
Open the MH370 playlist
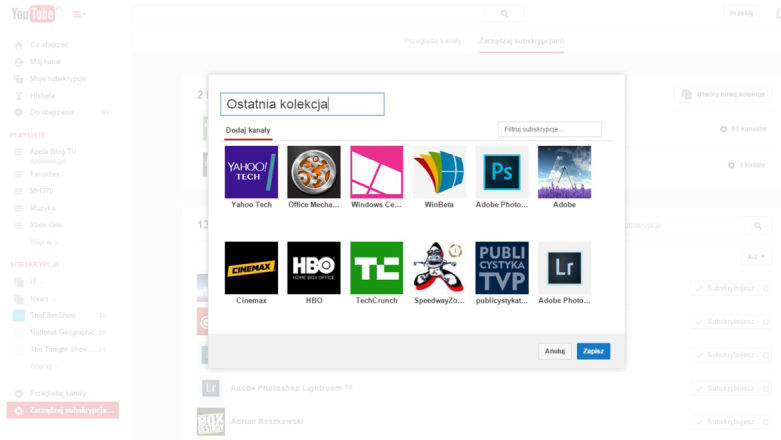[41, 191]
